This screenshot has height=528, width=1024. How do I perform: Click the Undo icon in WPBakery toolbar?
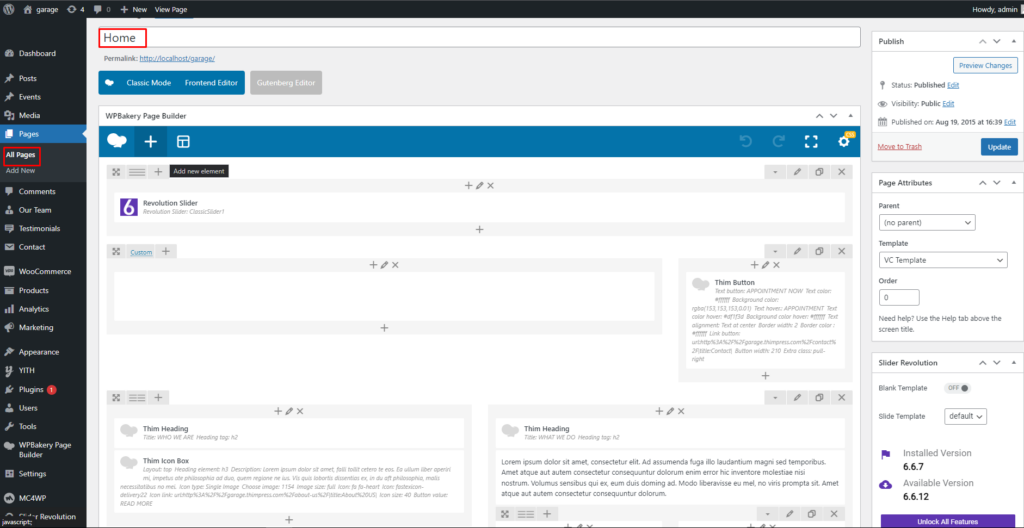pos(745,141)
